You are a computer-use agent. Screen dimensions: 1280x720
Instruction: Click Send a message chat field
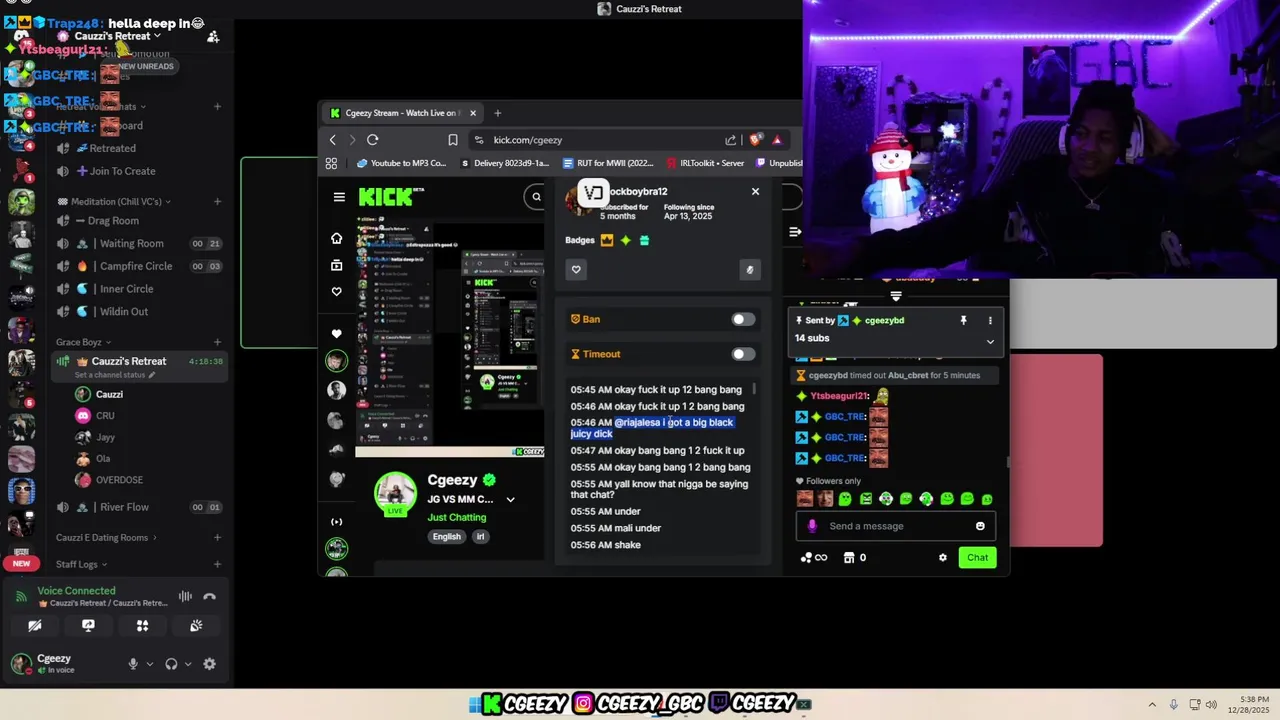click(896, 526)
